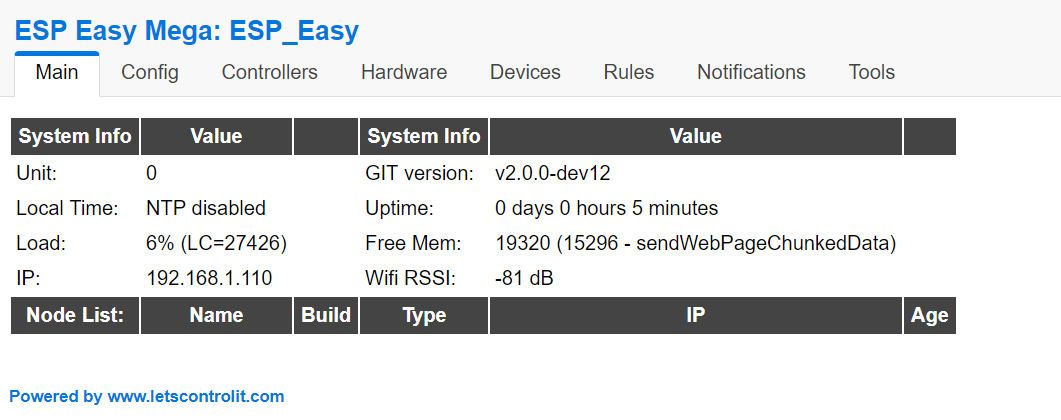Click the IP address 192.168.1.110
Screen dimensions: 1061x420
[x=209, y=278]
